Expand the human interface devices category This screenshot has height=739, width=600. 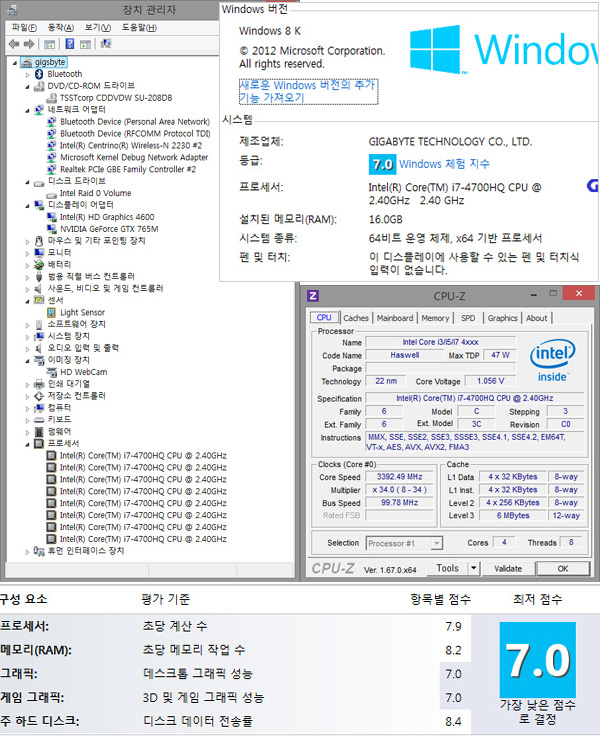tap(27, 551)
